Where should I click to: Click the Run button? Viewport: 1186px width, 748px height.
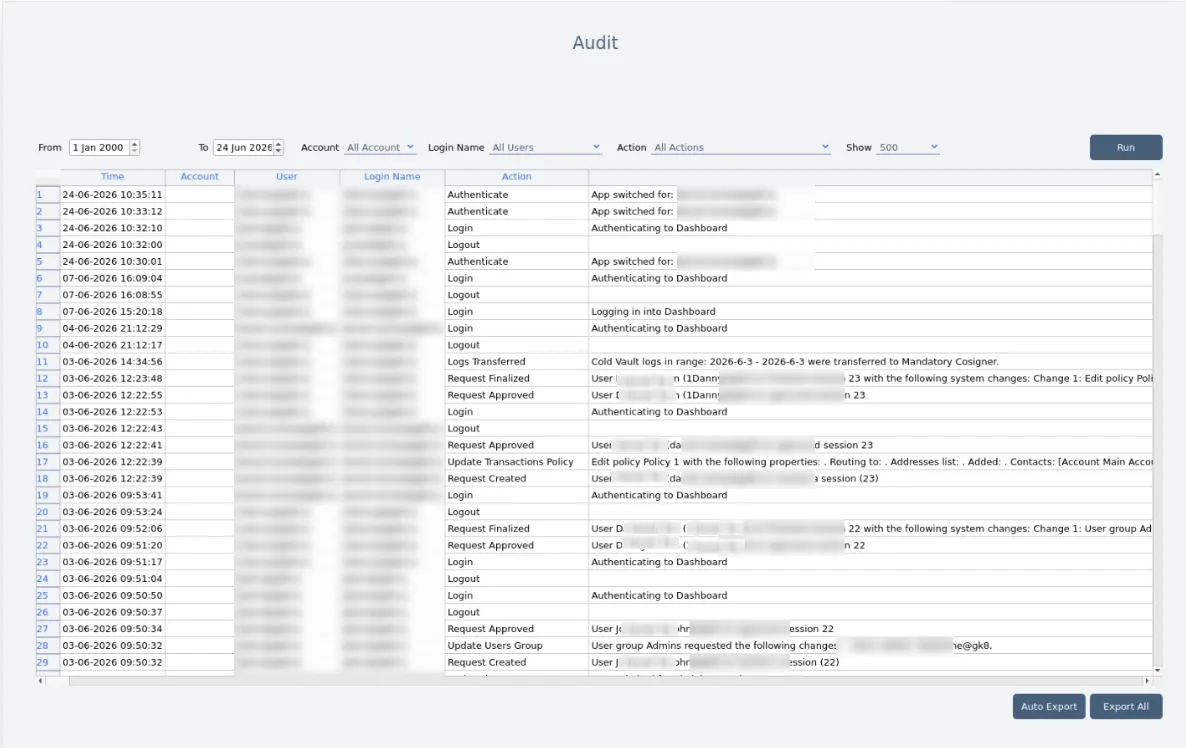(x=1125, y=147)
